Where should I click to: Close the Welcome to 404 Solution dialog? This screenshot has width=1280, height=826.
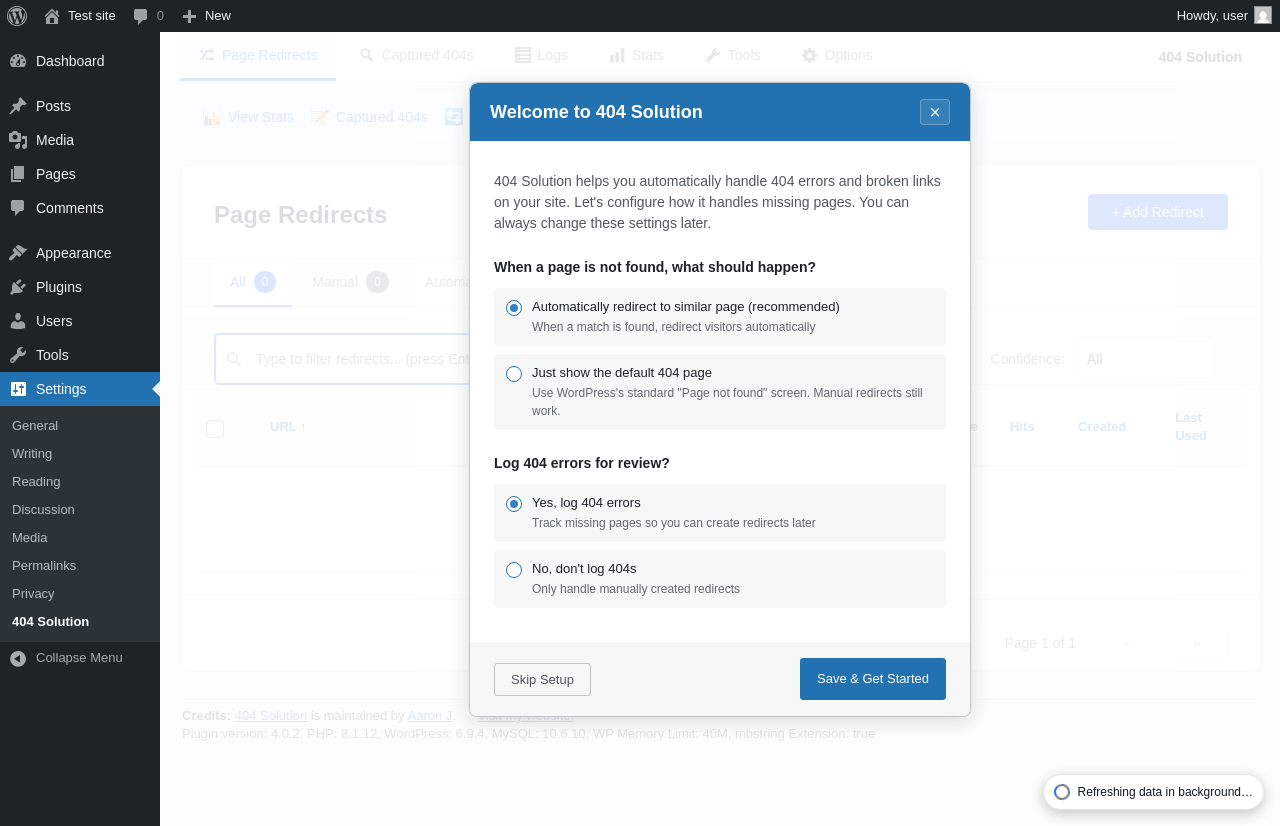tap(935, 112)
